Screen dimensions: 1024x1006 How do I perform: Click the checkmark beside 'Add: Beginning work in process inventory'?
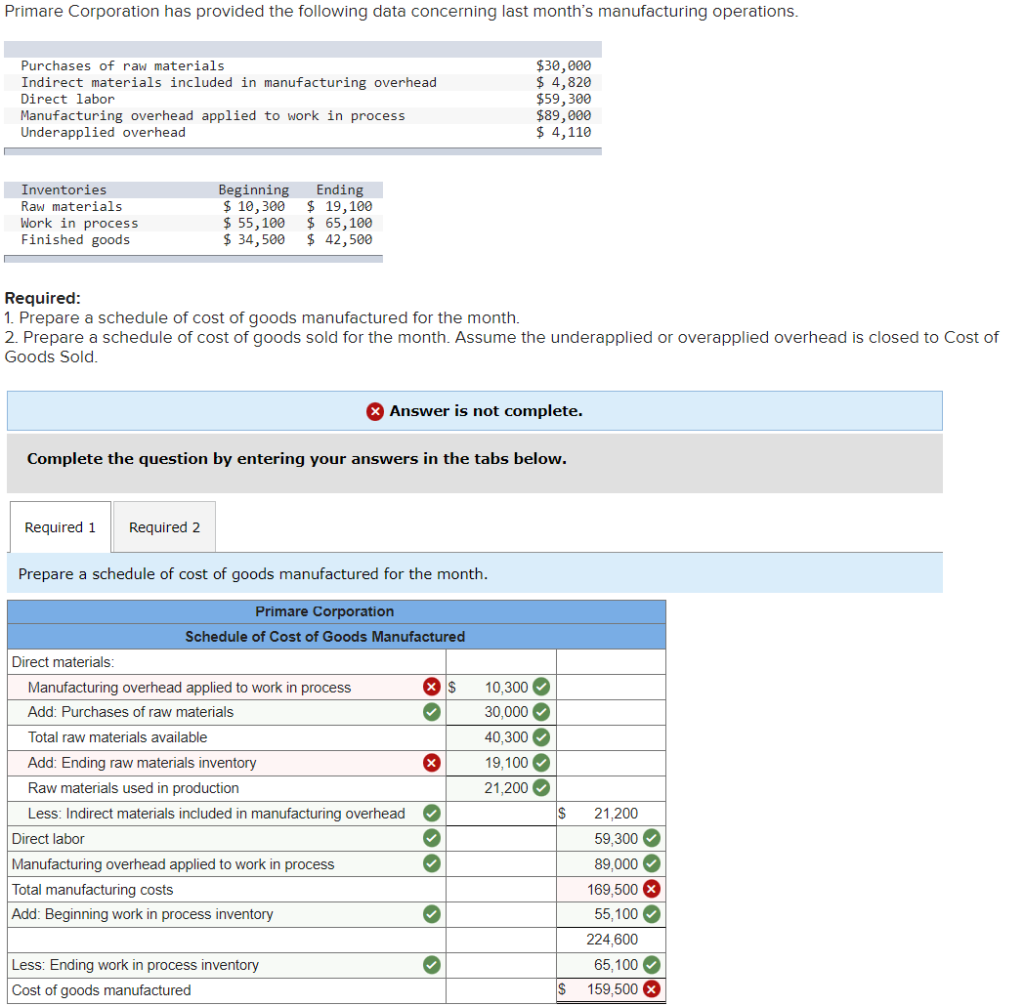pyautogui.click(x=431, y=913)
